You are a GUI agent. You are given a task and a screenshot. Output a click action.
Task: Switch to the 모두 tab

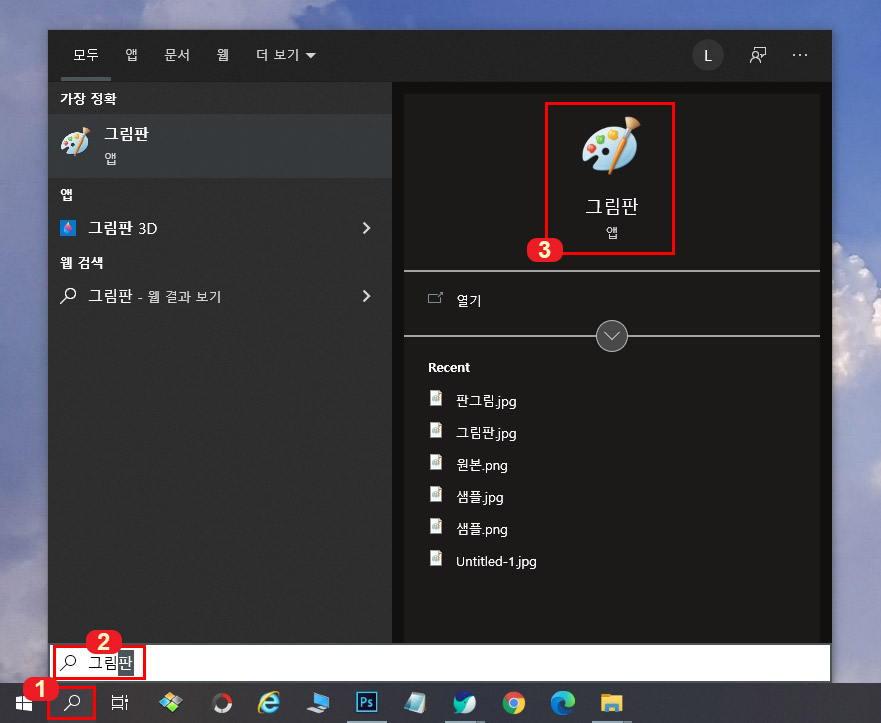click(86, 55)
